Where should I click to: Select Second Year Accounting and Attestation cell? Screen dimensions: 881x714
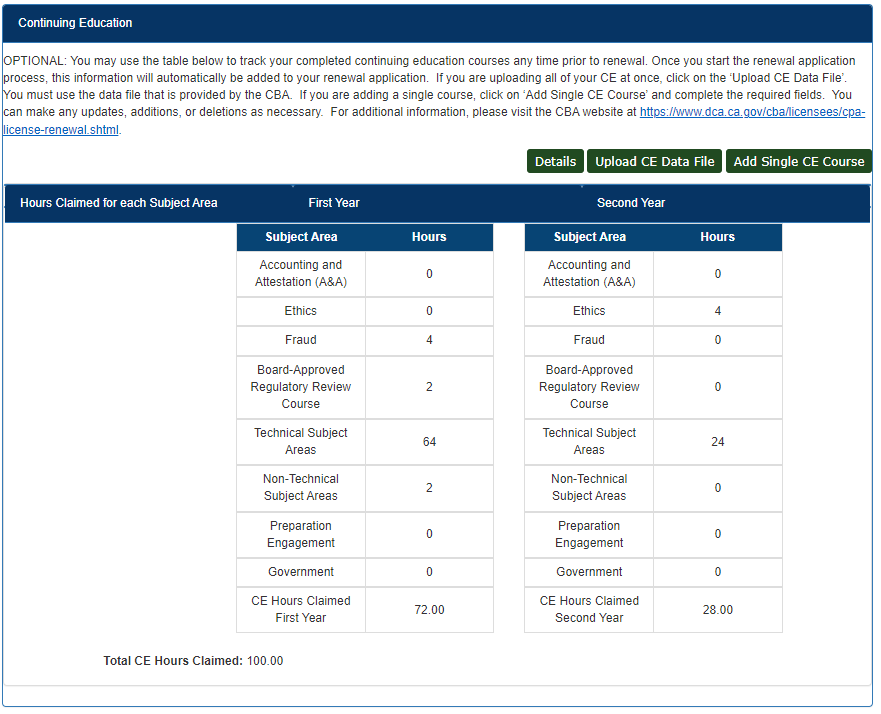(589, 274)
